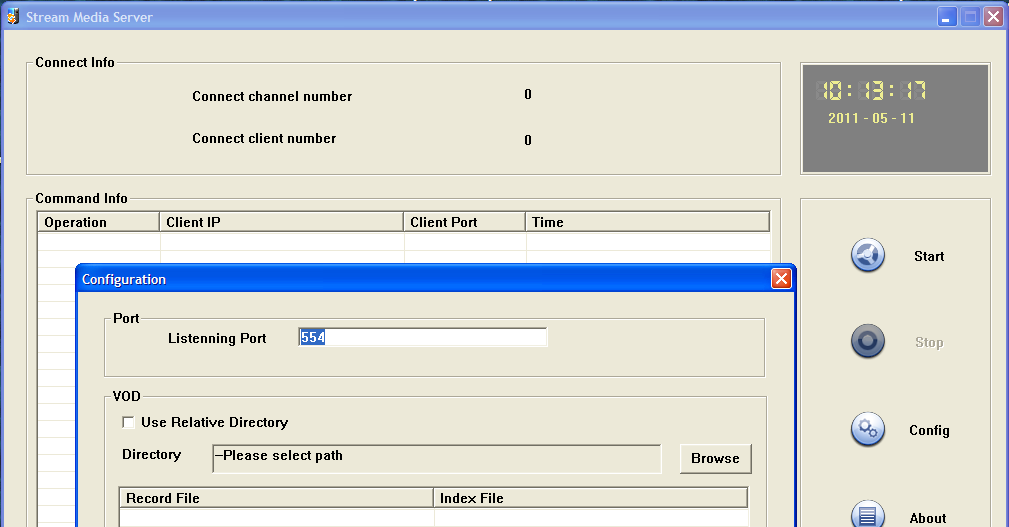The width and height of the screenshot is (1009, 527).
Task: Click the Connect client number label
Action: pos(264,138)
